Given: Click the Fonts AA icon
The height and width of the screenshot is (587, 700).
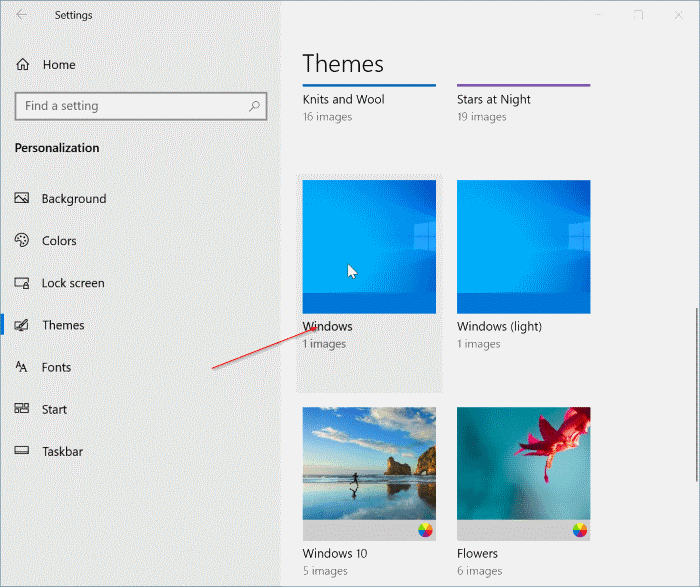Looking at the screenshot, I should [21, 367].
